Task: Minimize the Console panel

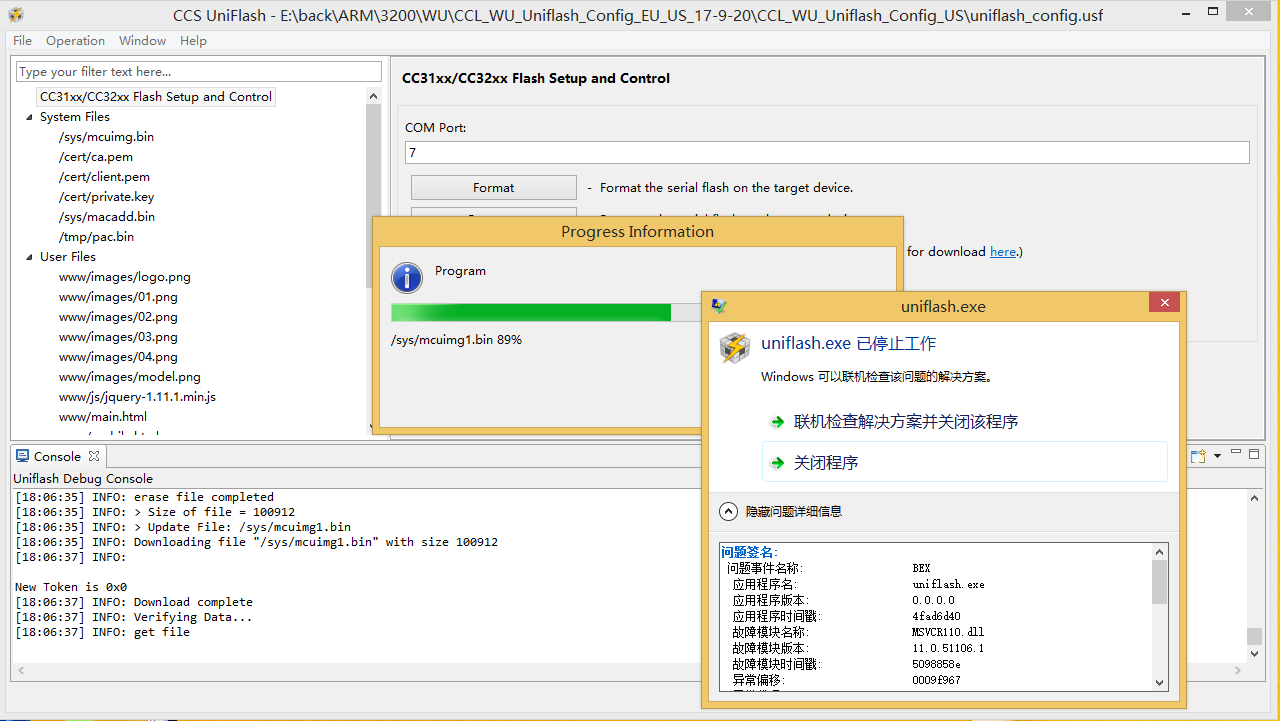Action: [1235, 454]
